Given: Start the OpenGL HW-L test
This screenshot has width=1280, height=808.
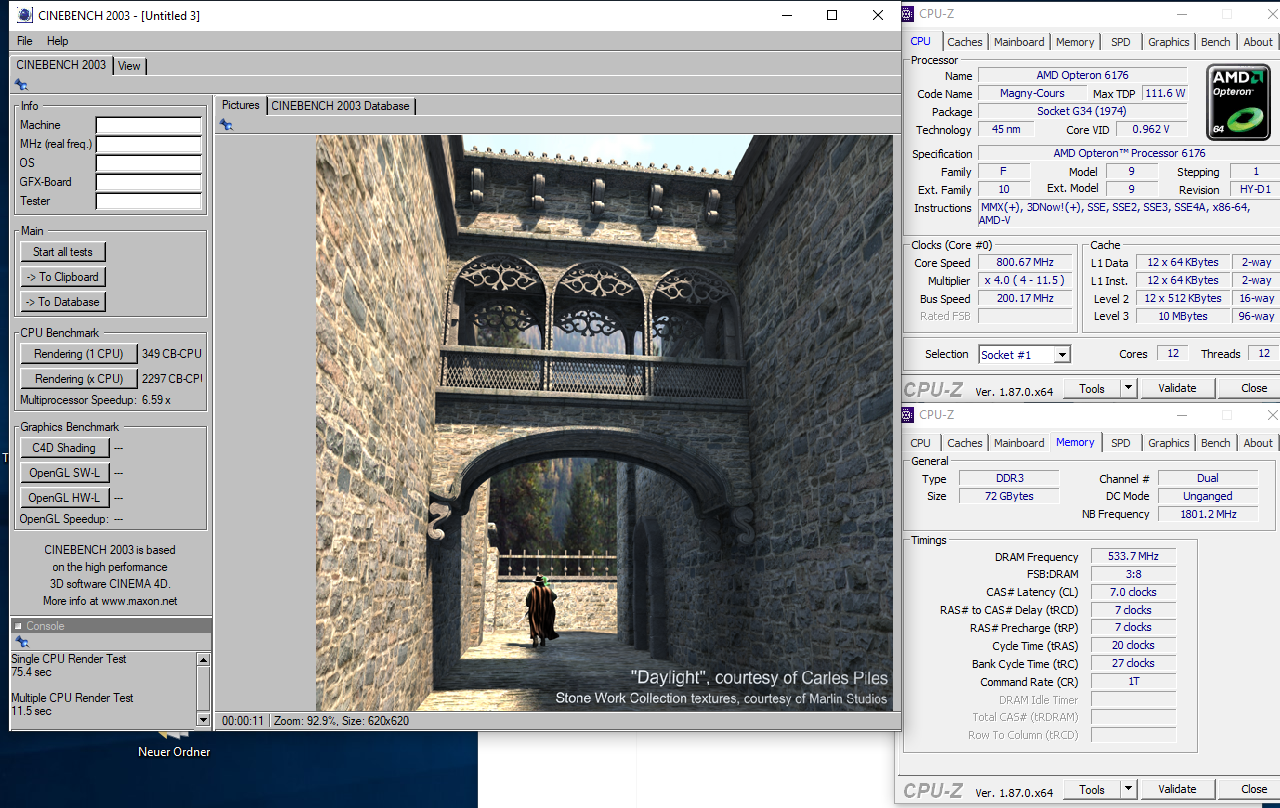Looking at the screenshot, I should click(x=64, y=498).
